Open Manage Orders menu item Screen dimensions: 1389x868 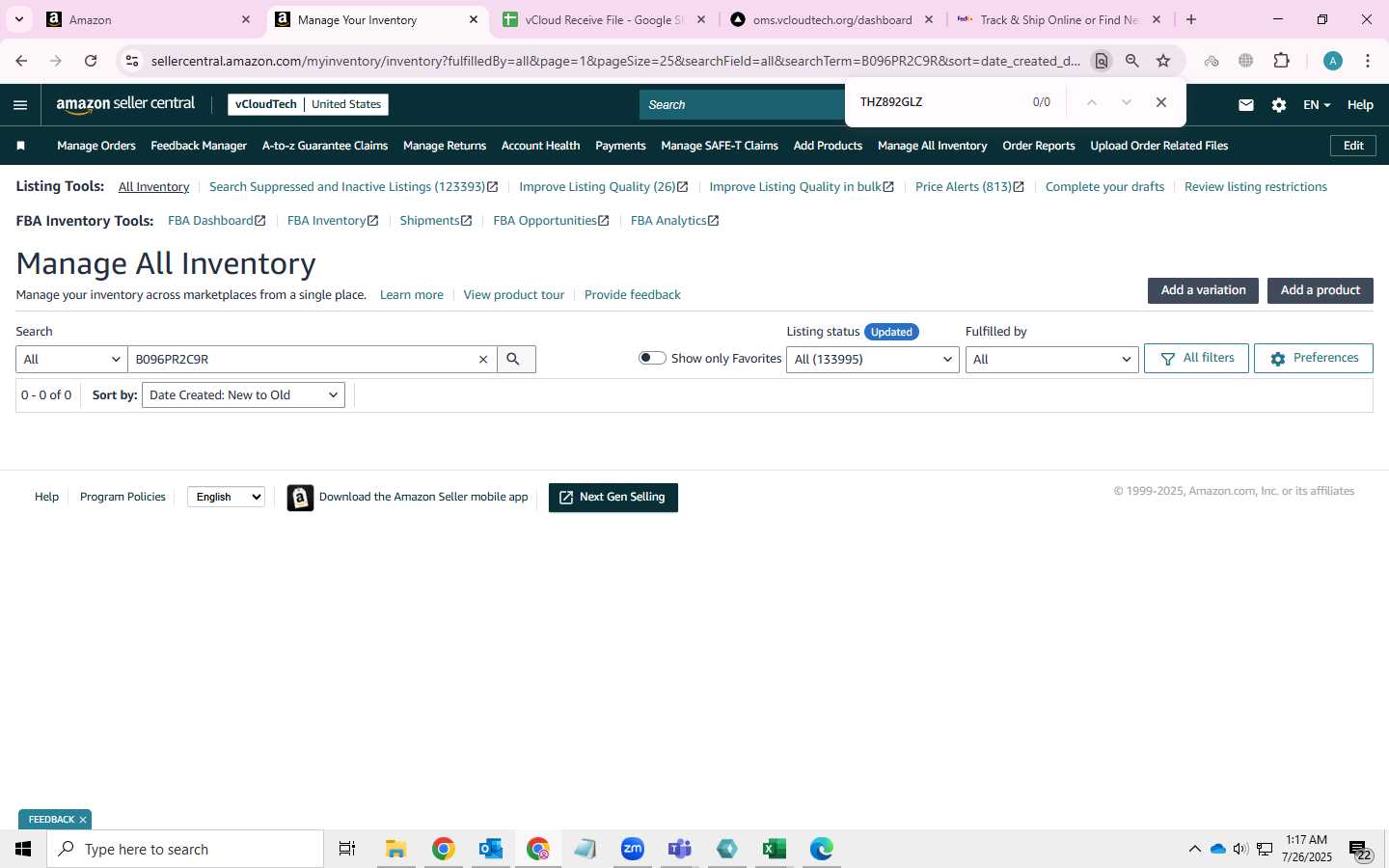pyautogui.click(x=96, y=146)
